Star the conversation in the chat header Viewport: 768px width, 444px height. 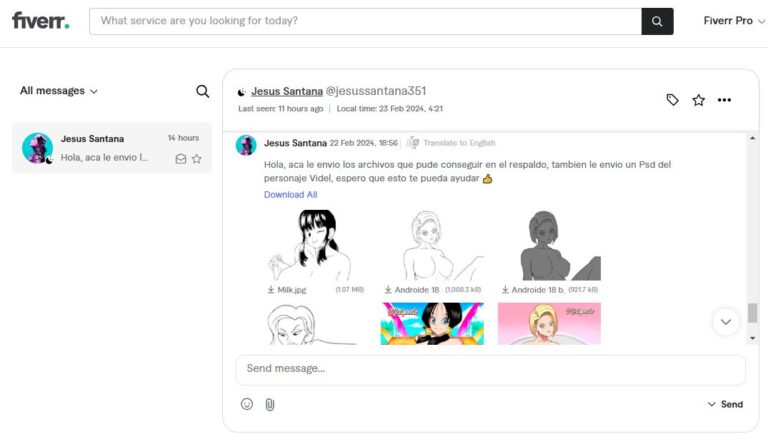tap(698, 100)
